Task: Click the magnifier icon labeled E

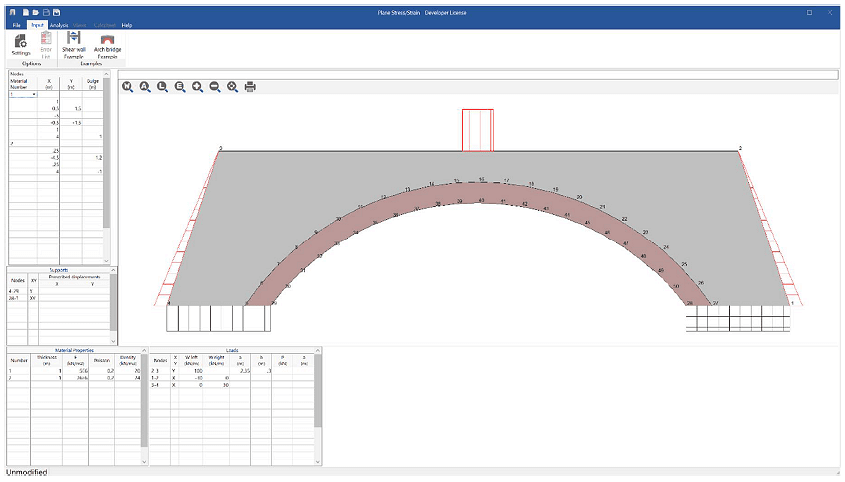Action: coord(180,87)
